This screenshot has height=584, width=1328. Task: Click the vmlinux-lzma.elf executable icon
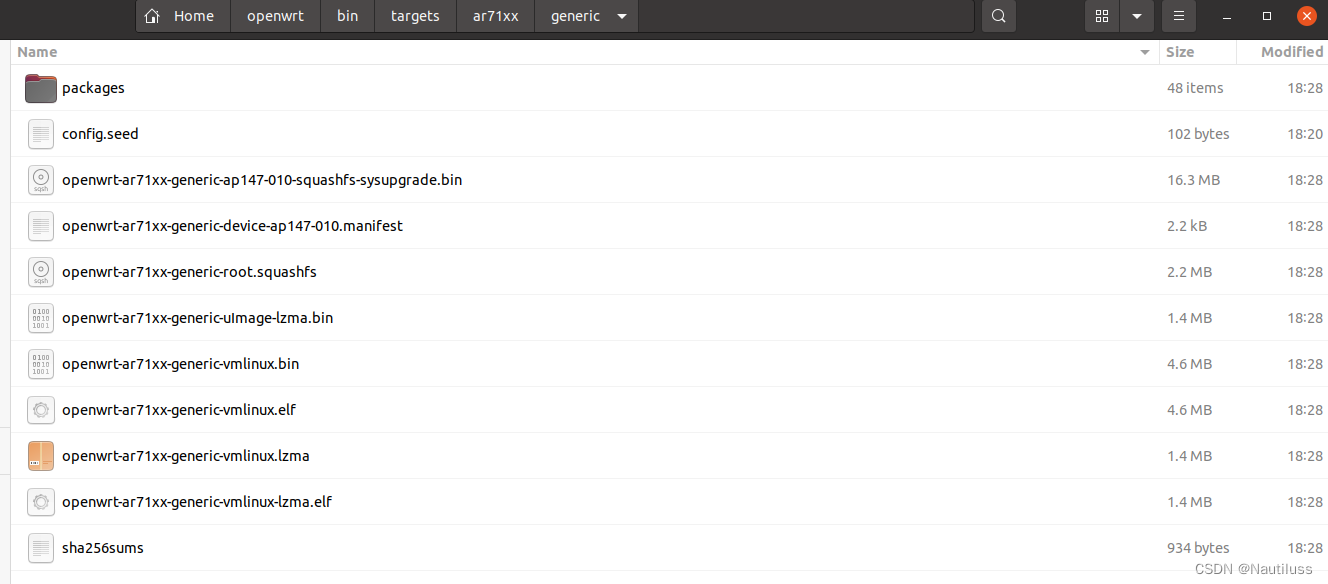click(x=41, y=502)
